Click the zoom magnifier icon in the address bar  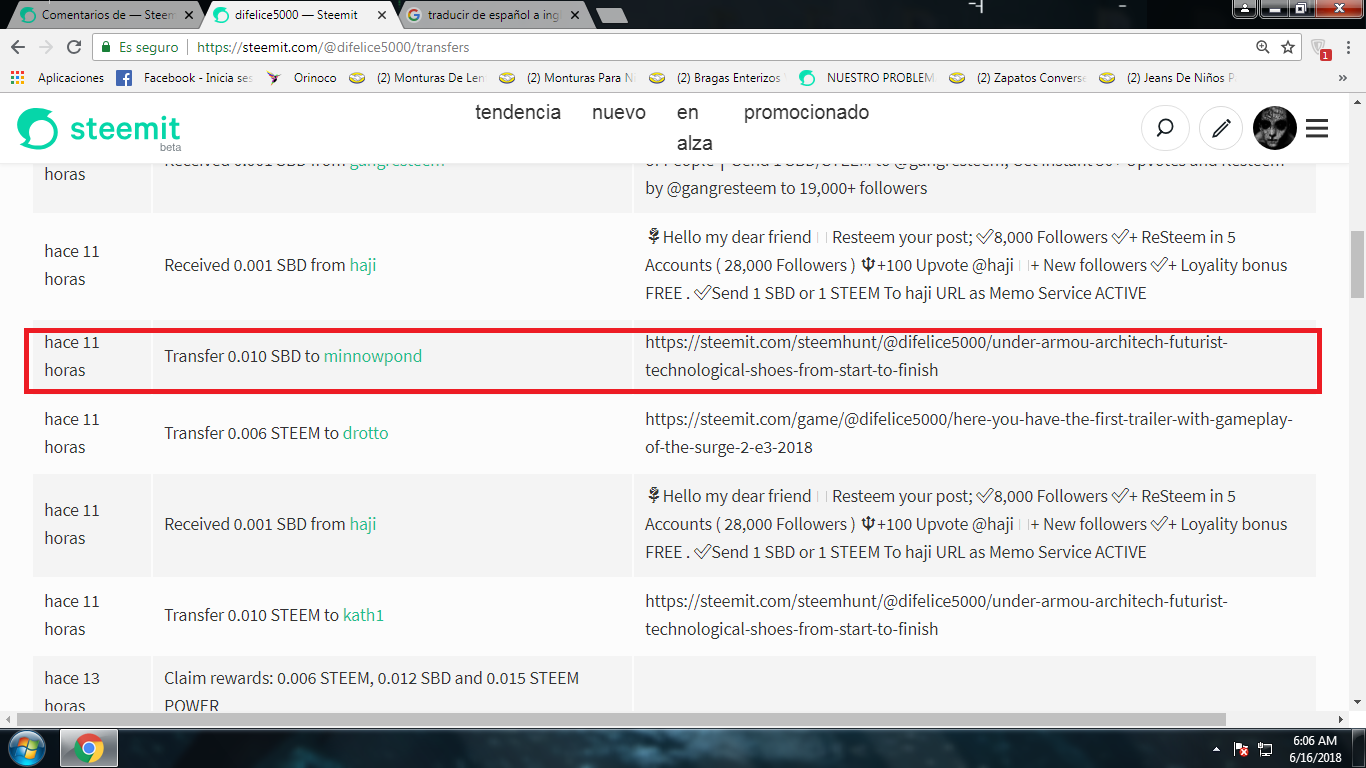pos(1263,47)
